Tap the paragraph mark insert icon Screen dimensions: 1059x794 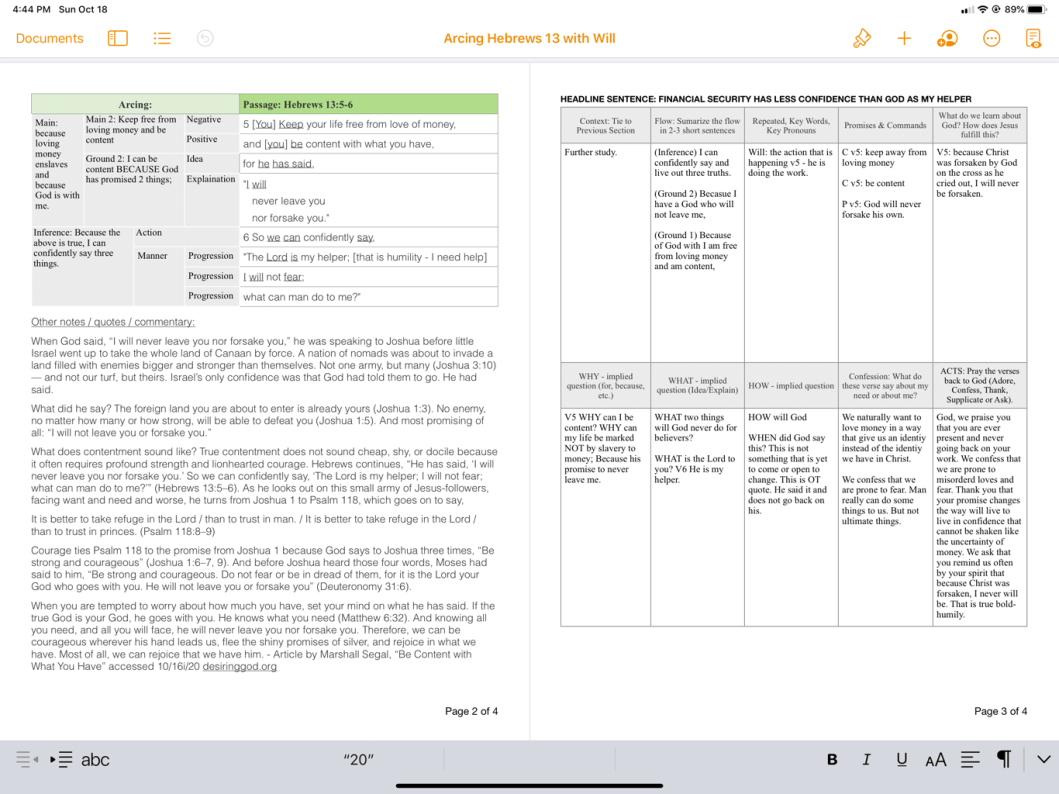[1003, 759]
